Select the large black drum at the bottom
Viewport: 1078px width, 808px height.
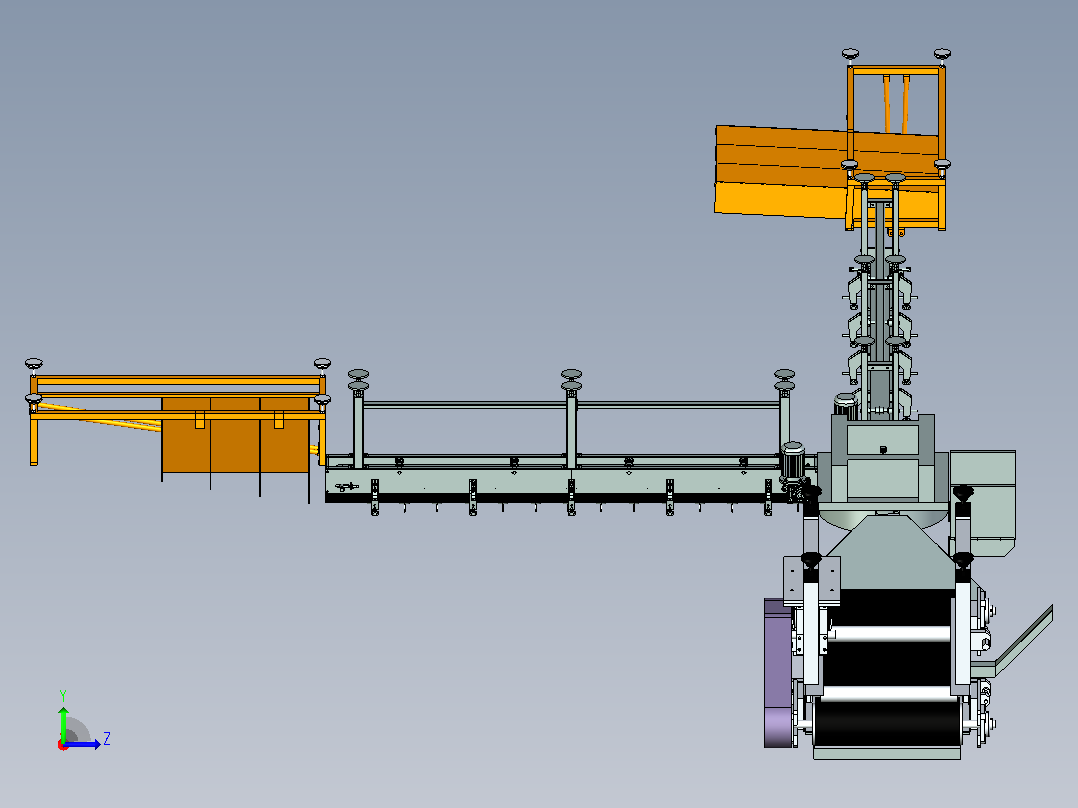(x=886, y=723)
